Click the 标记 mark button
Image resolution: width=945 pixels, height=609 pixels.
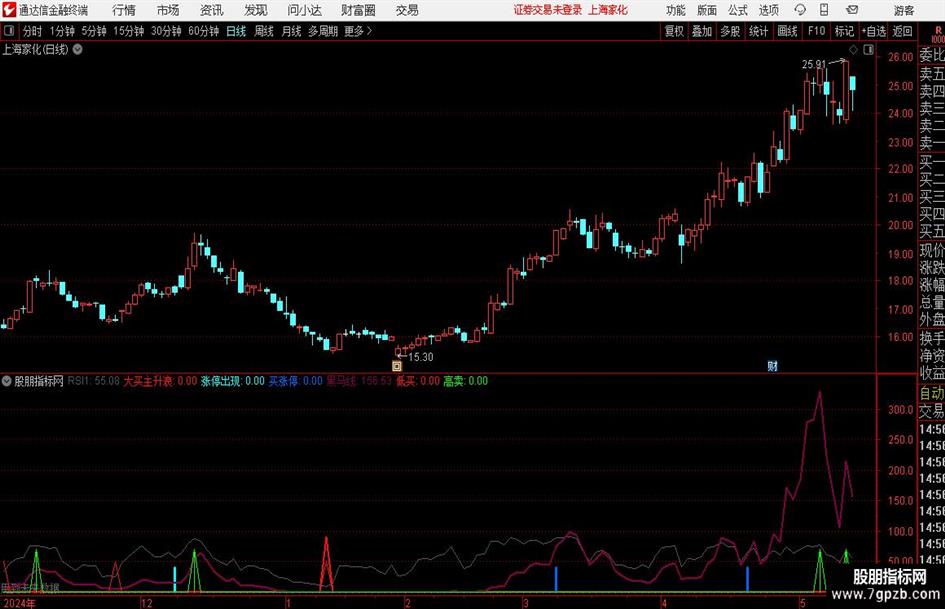point(844,31)
